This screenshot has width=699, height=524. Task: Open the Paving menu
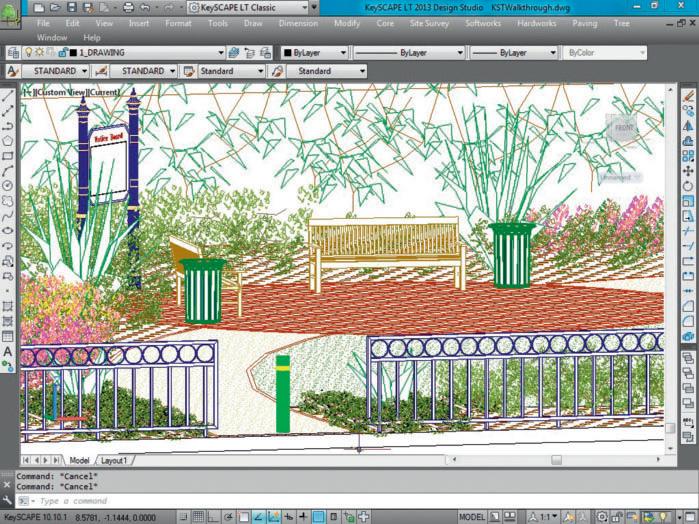(584, 23)
